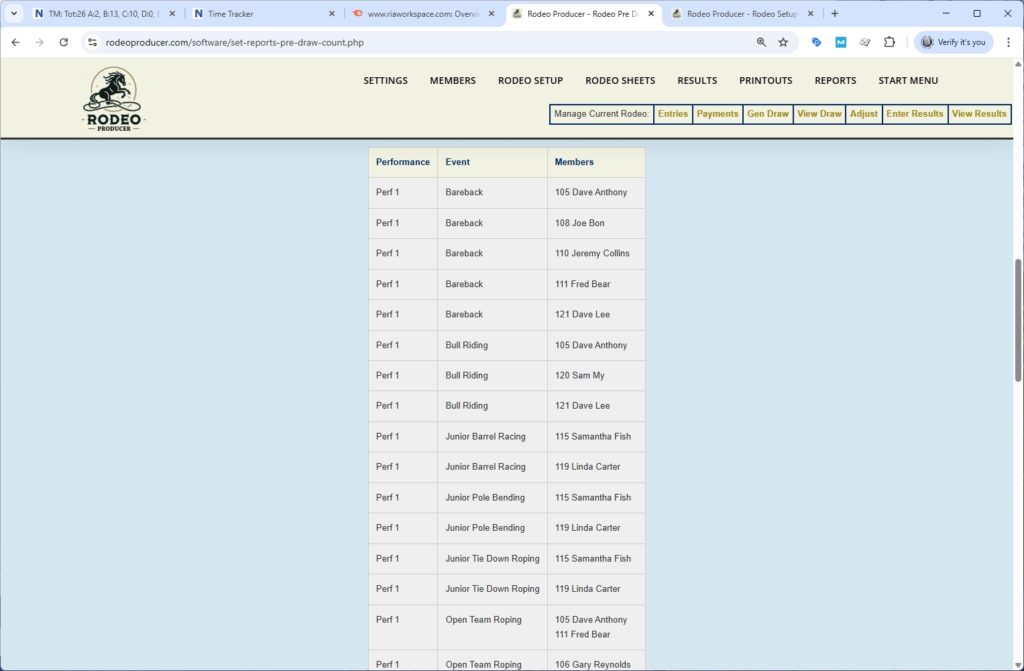Click the Verify it's you profile button
This screenshot has height=671, width=1024.
953,42
